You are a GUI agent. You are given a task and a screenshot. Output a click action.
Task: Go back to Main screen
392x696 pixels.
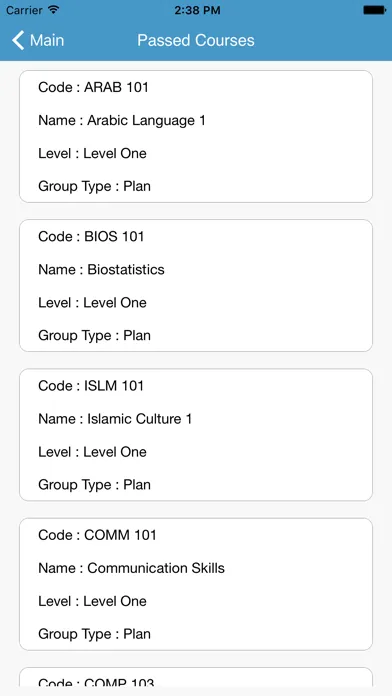(38, 40)
